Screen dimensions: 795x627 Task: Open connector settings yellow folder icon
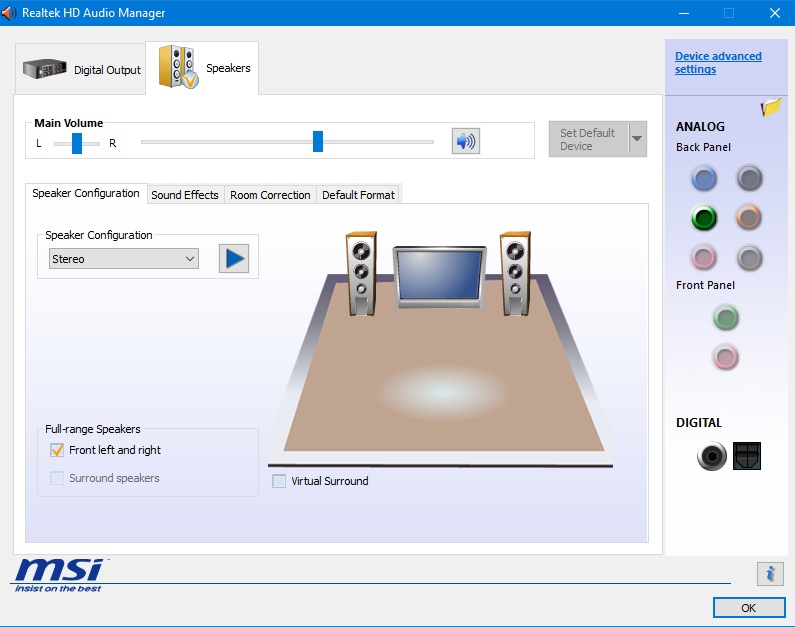(x=771, y=107)
